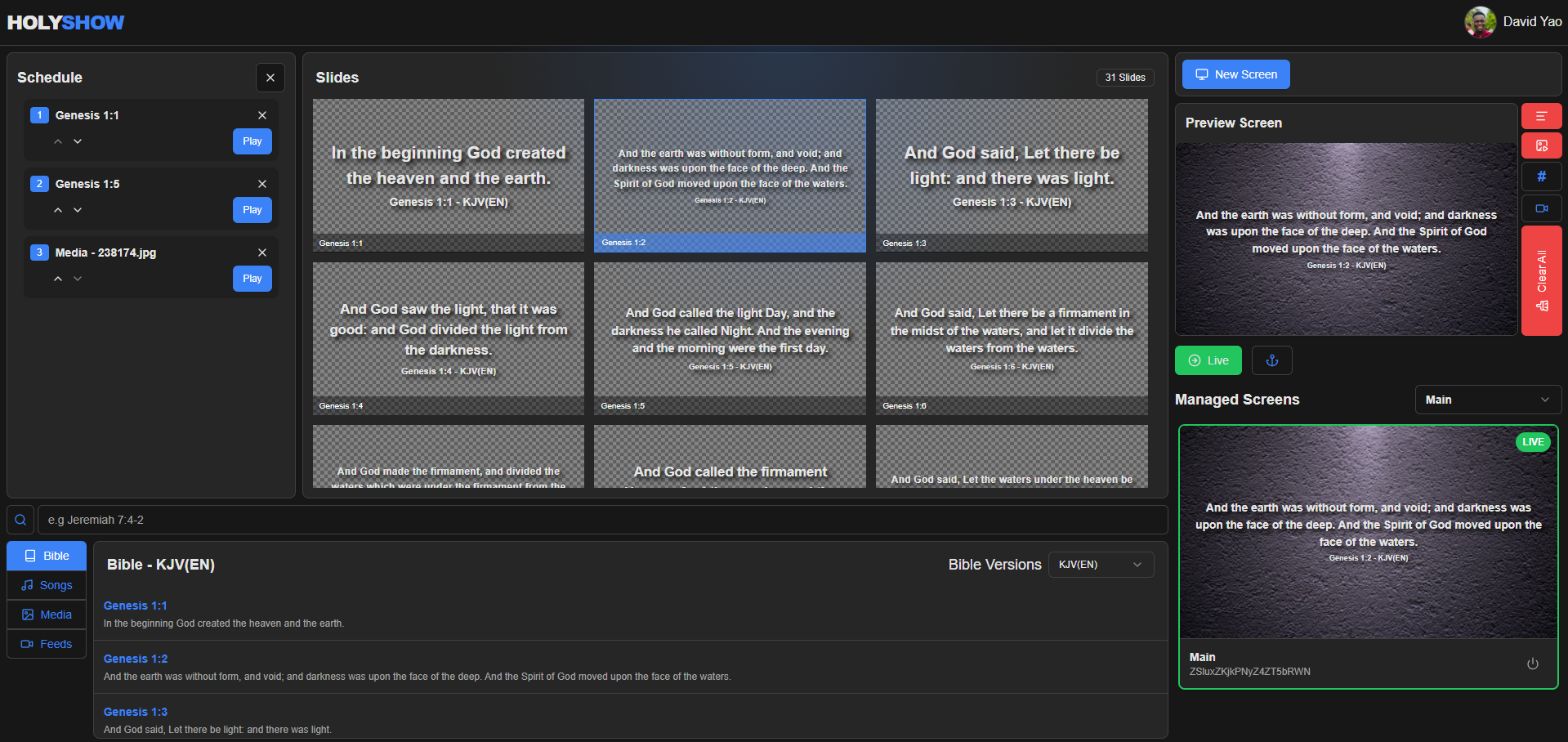Open search using the magnifier icon
The image size is (1568, 742).
click(x=20, y=519)
